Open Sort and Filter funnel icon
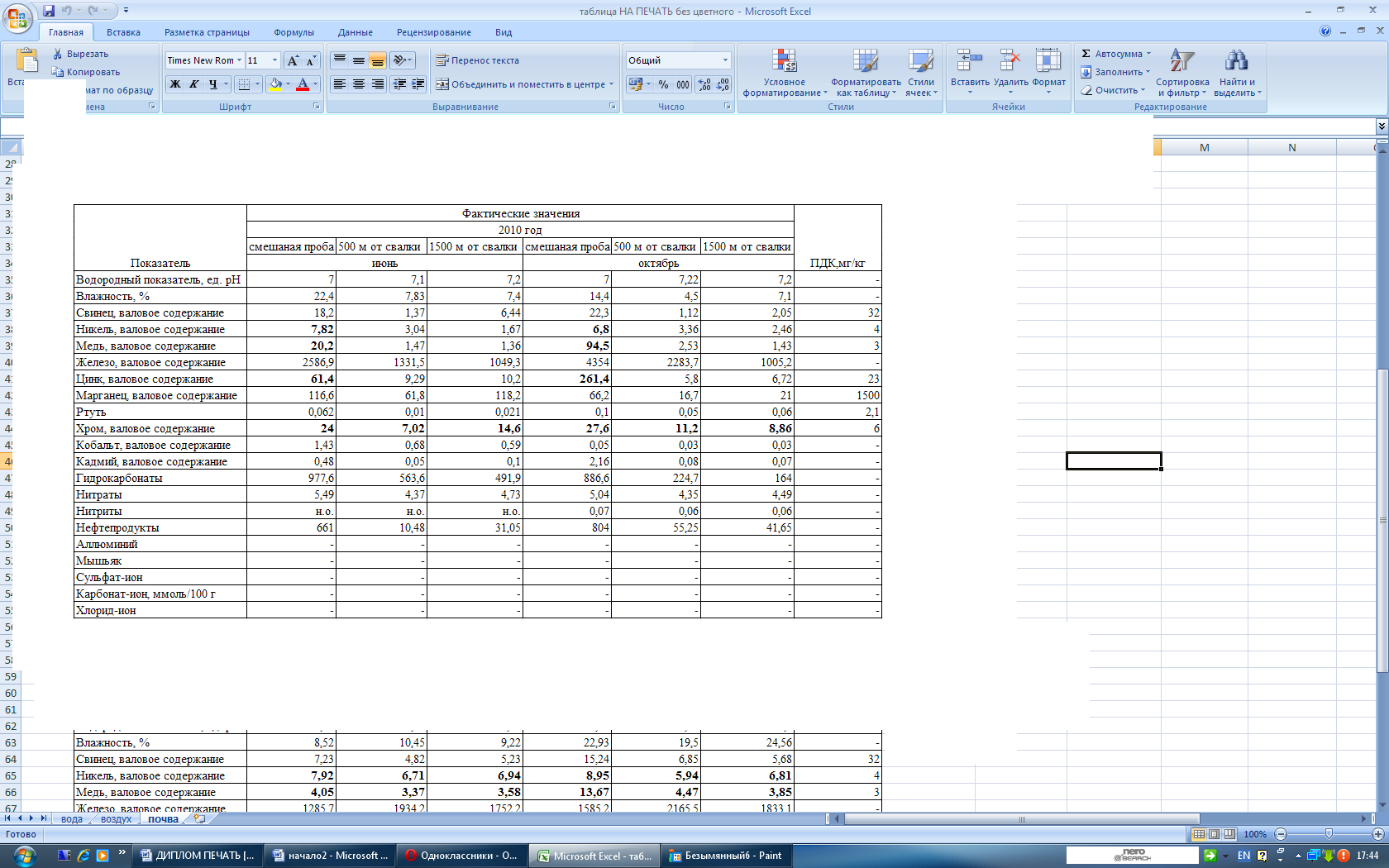Viewport: 1389px width, 868px height. tap(1181, 61)
